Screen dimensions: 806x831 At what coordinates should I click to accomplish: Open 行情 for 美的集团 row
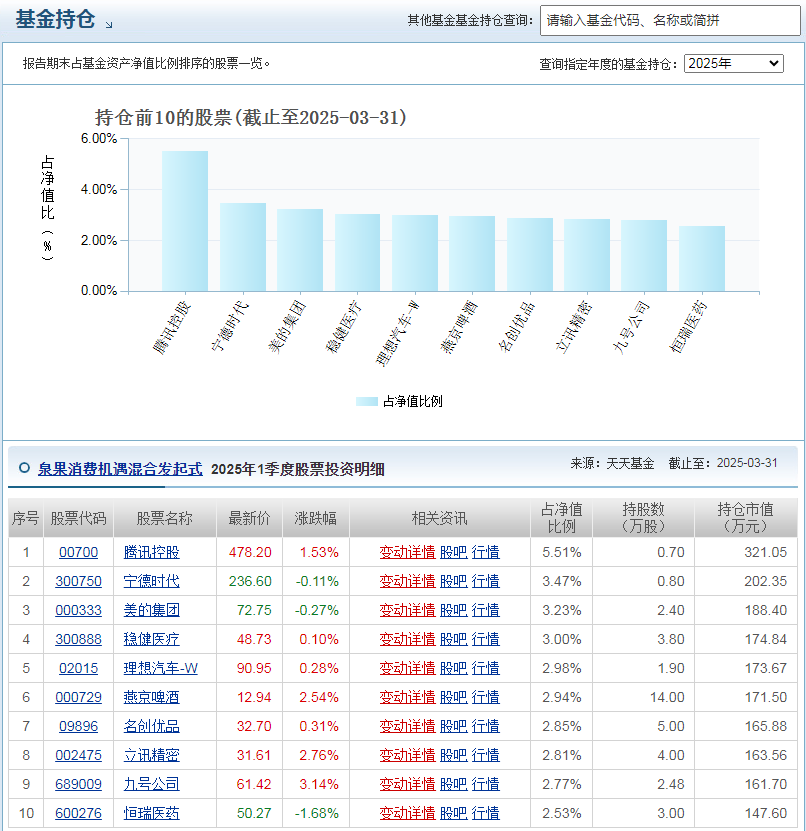[x=485, y=610]
